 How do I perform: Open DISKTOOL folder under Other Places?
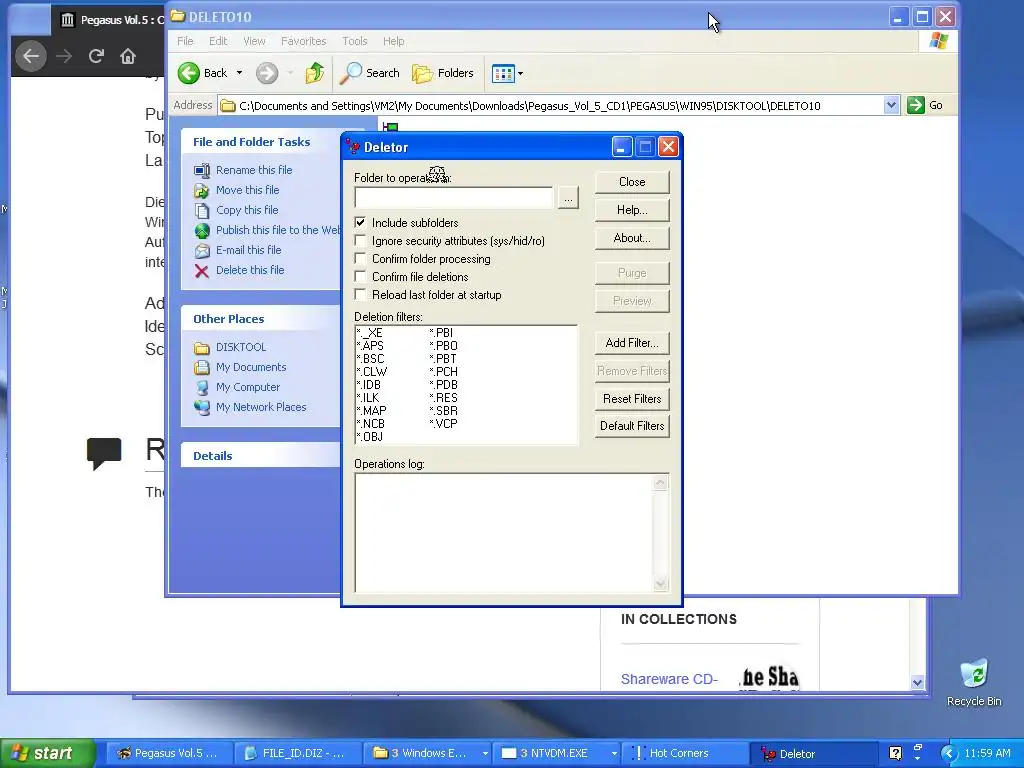coord(241,347)
